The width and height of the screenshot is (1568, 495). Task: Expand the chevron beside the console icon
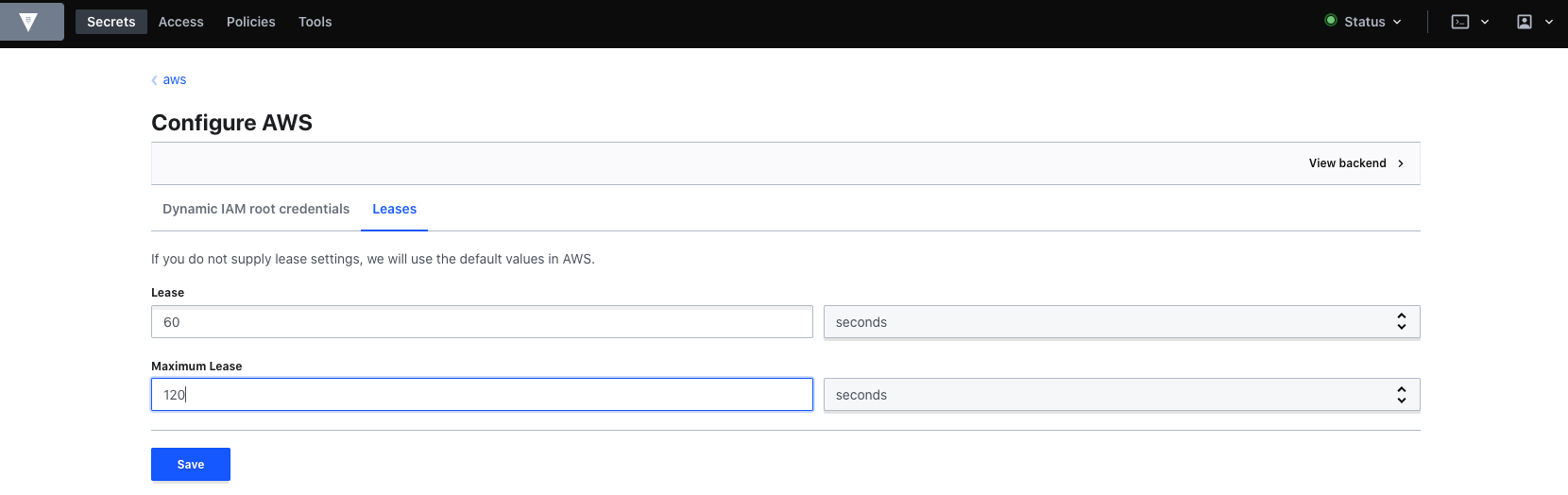pyautogui.click(x=1485, y=22)
